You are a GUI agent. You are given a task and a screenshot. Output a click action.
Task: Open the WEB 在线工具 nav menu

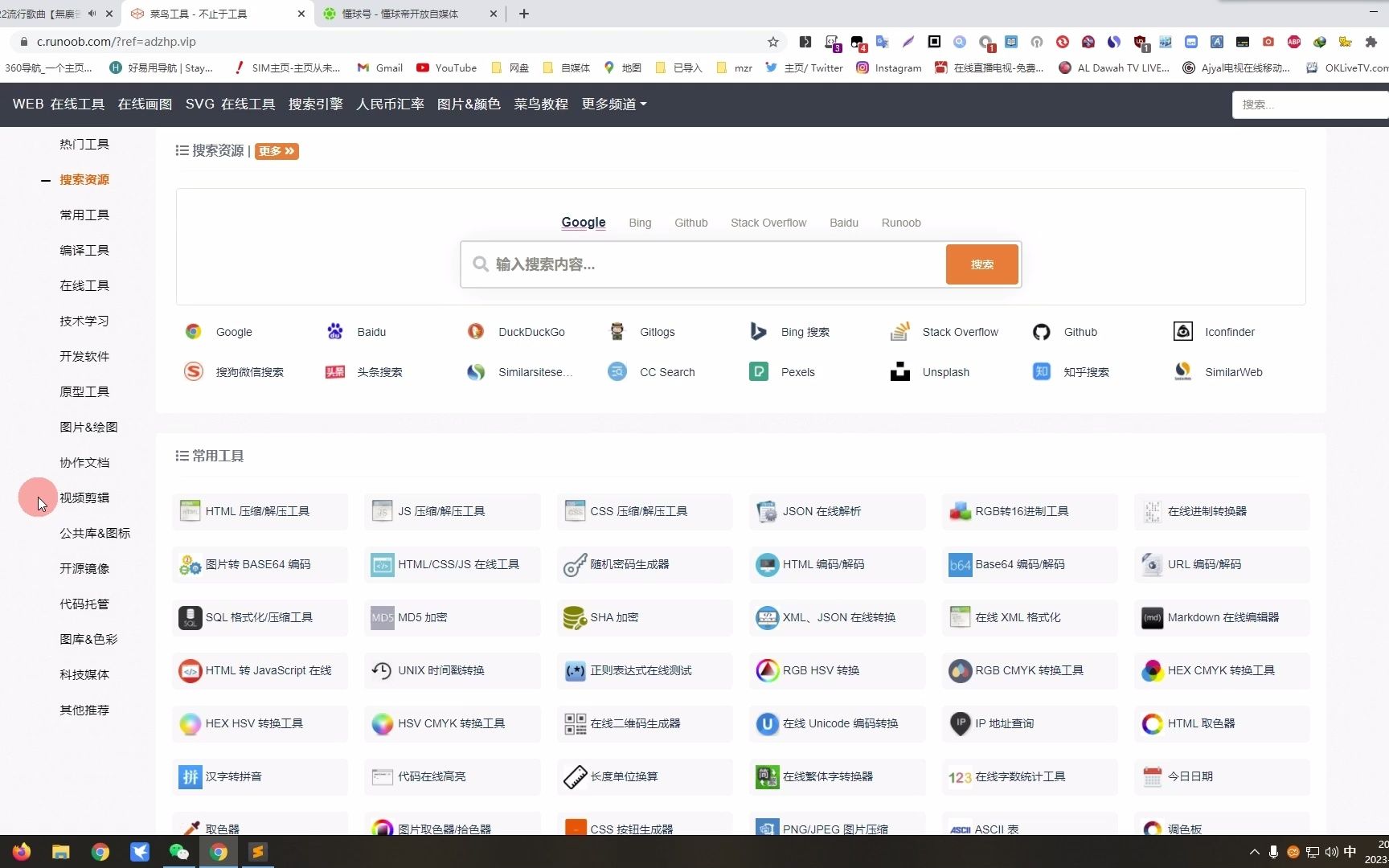coord(59,104)
